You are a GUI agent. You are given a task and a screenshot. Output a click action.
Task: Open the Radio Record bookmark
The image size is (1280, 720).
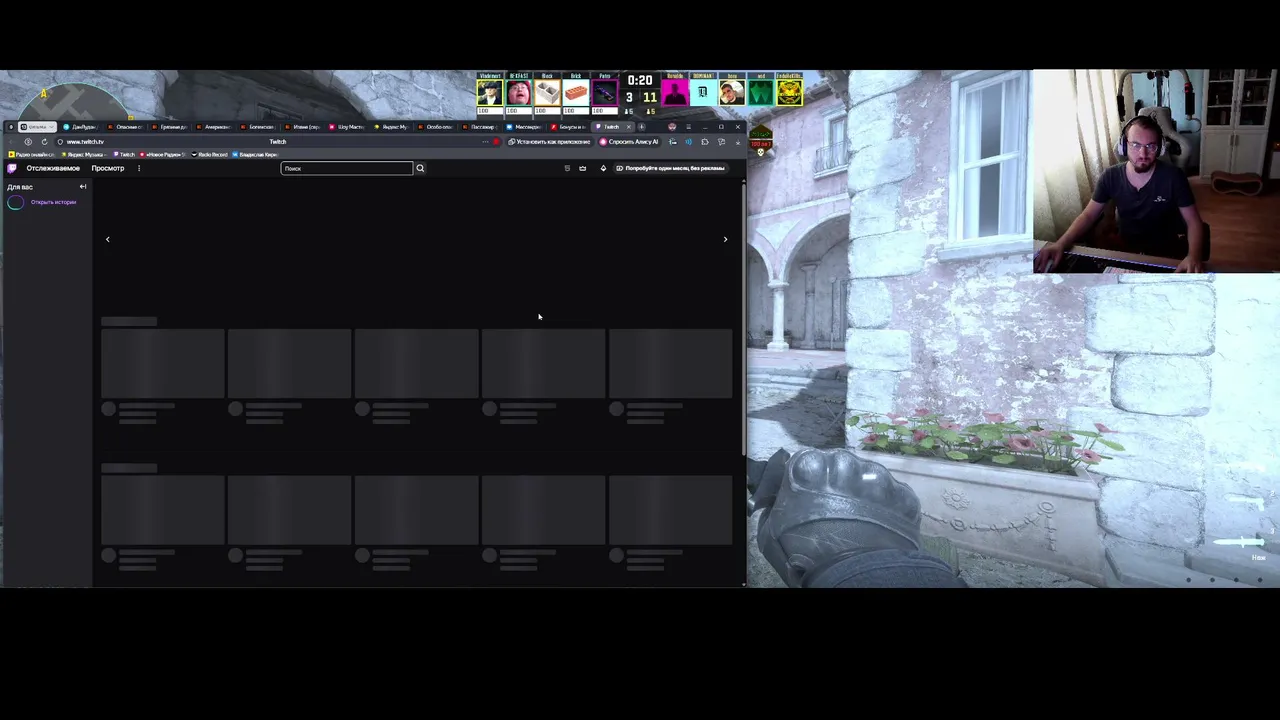pyautogui.click(x=210, y=155)
